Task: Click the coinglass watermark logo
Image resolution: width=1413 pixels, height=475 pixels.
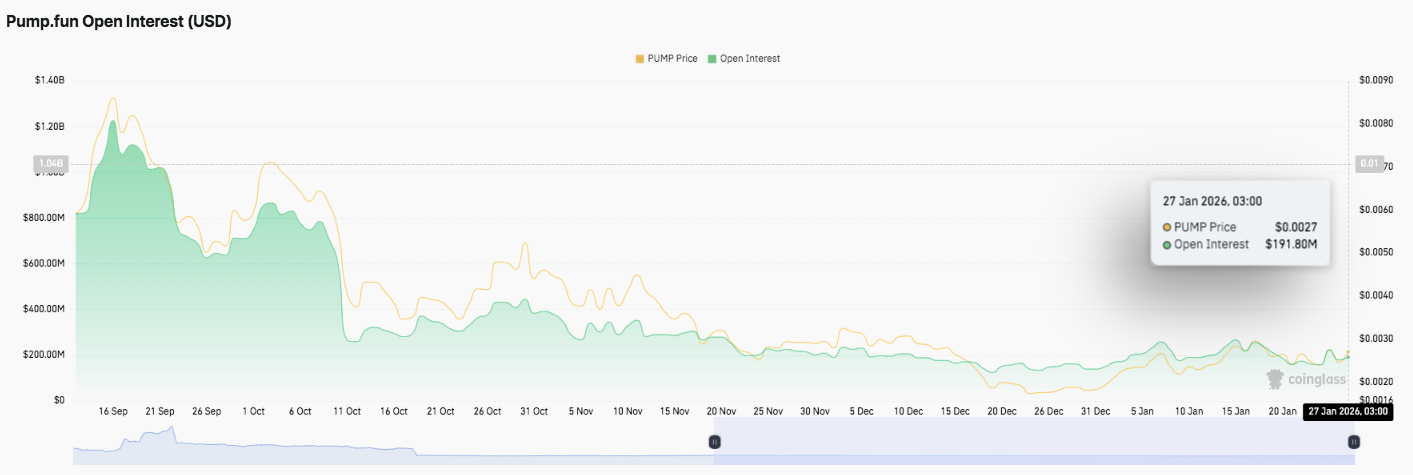Action: [1304, 379]
